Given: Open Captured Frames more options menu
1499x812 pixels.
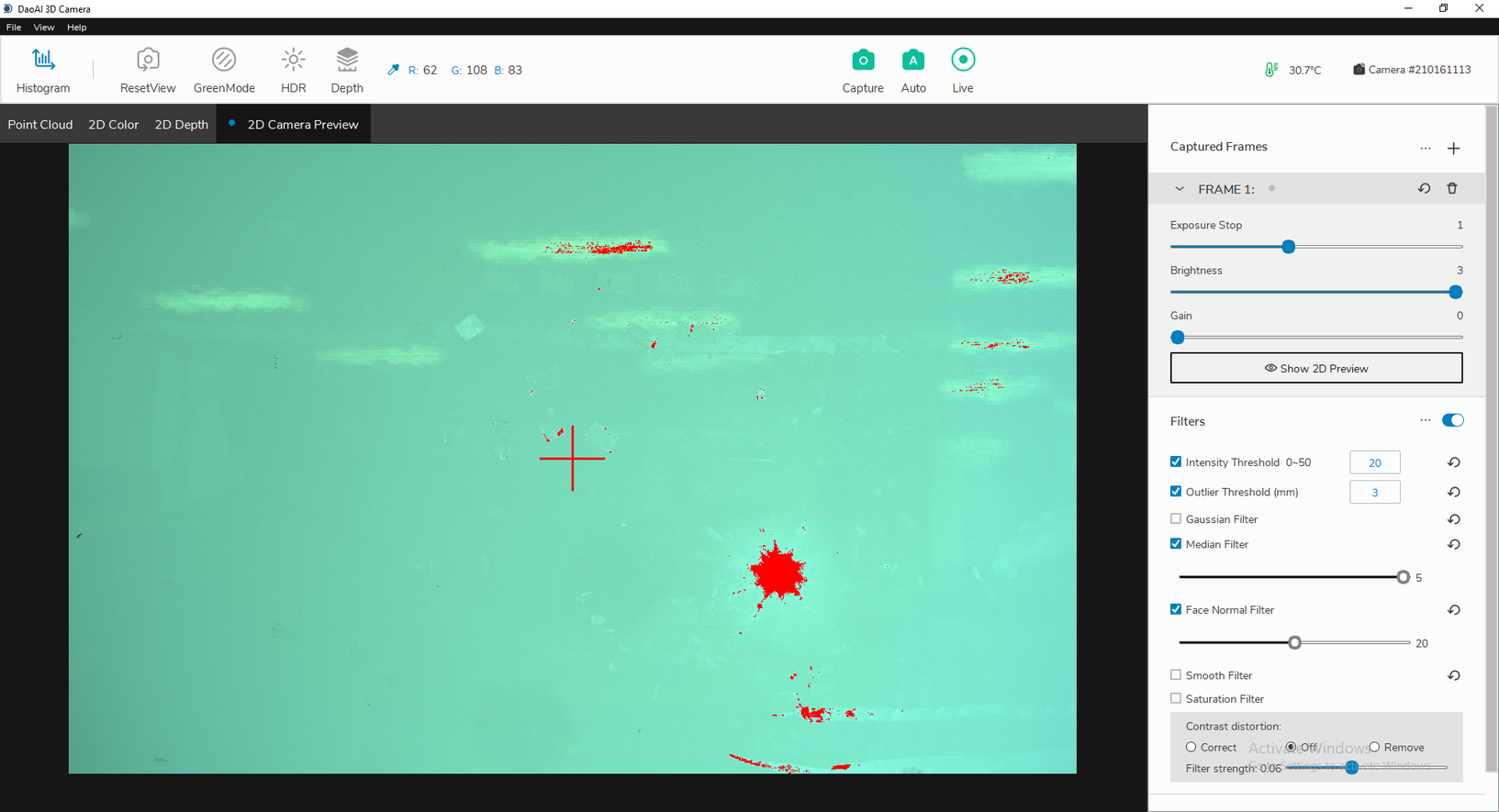Looking at the screenshot, I should pos(1425,149).
